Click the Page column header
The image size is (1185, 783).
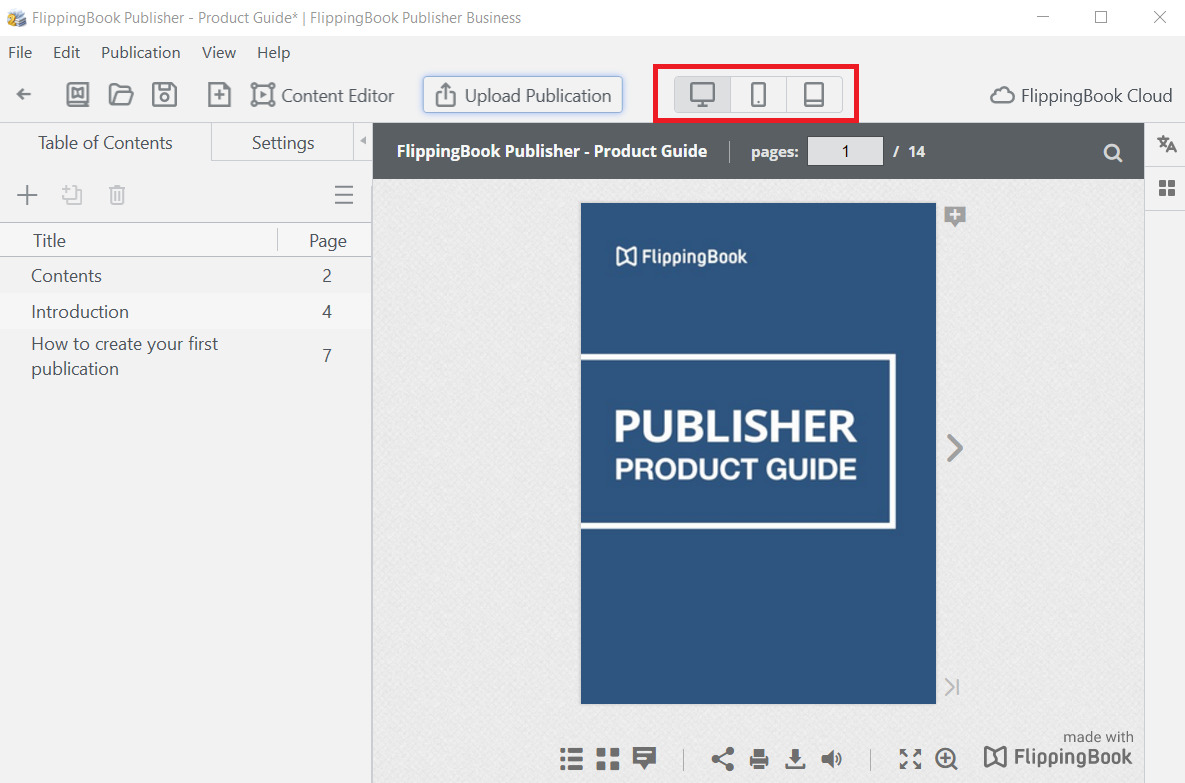(328, 241)
